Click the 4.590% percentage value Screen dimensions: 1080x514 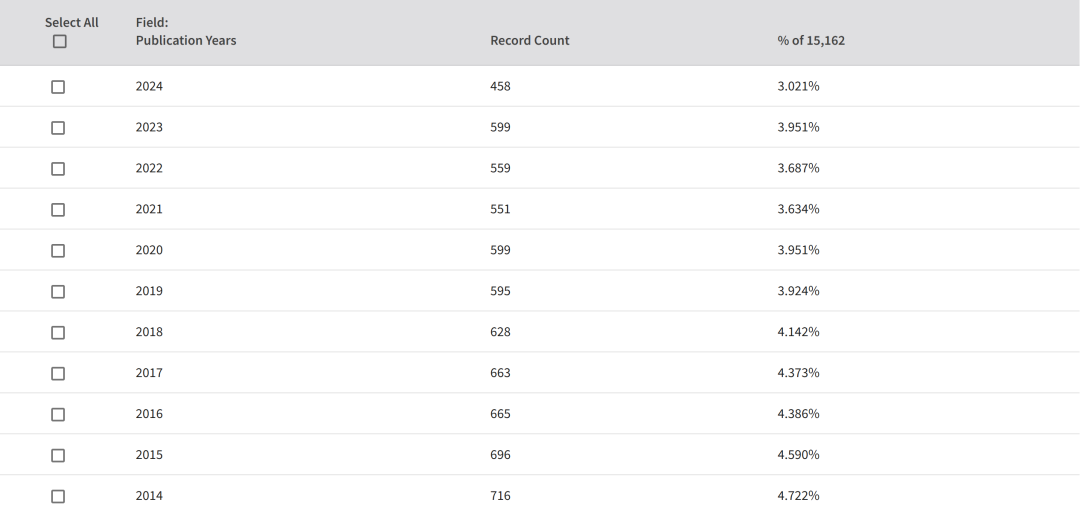pos(798,455)
